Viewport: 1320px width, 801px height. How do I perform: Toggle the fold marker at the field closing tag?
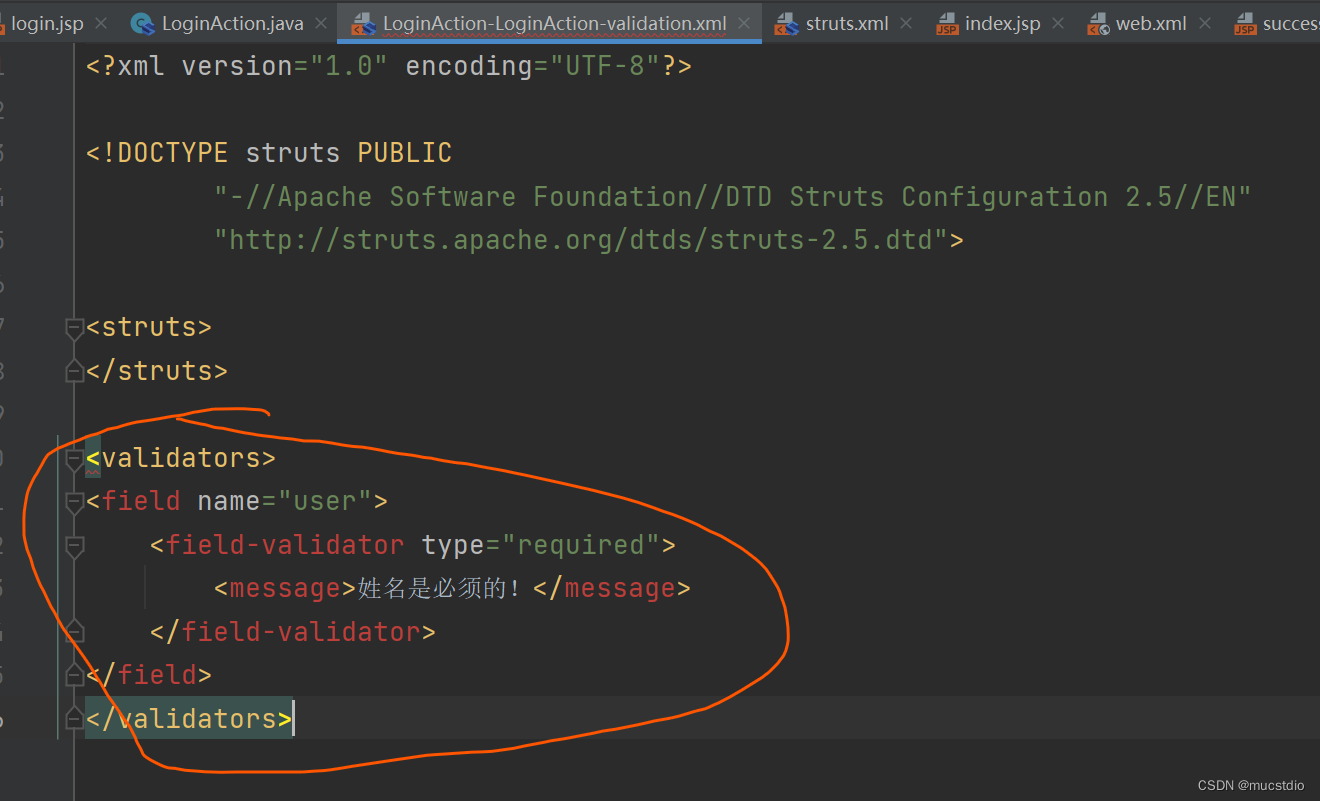[74, 674]
